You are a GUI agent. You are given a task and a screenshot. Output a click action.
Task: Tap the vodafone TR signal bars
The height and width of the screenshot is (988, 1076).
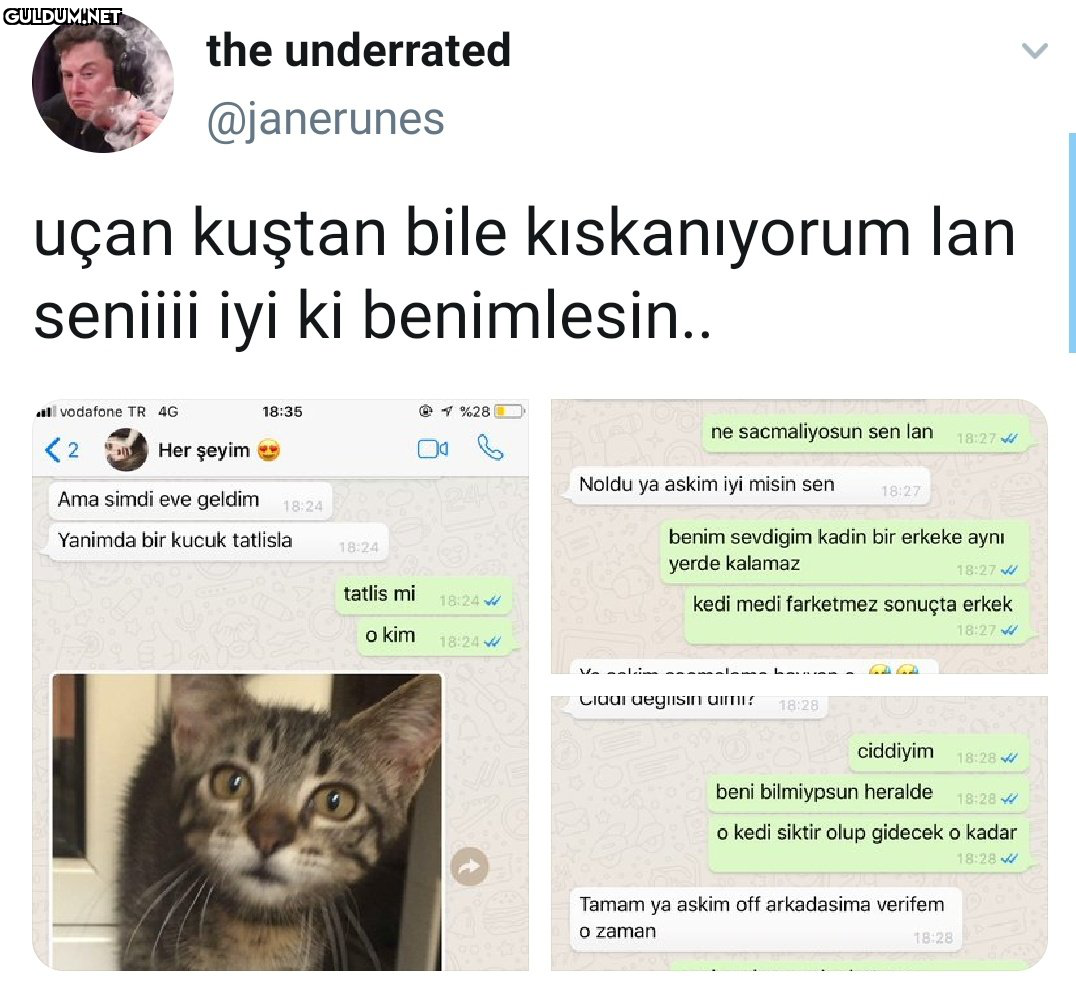(45, 412)
